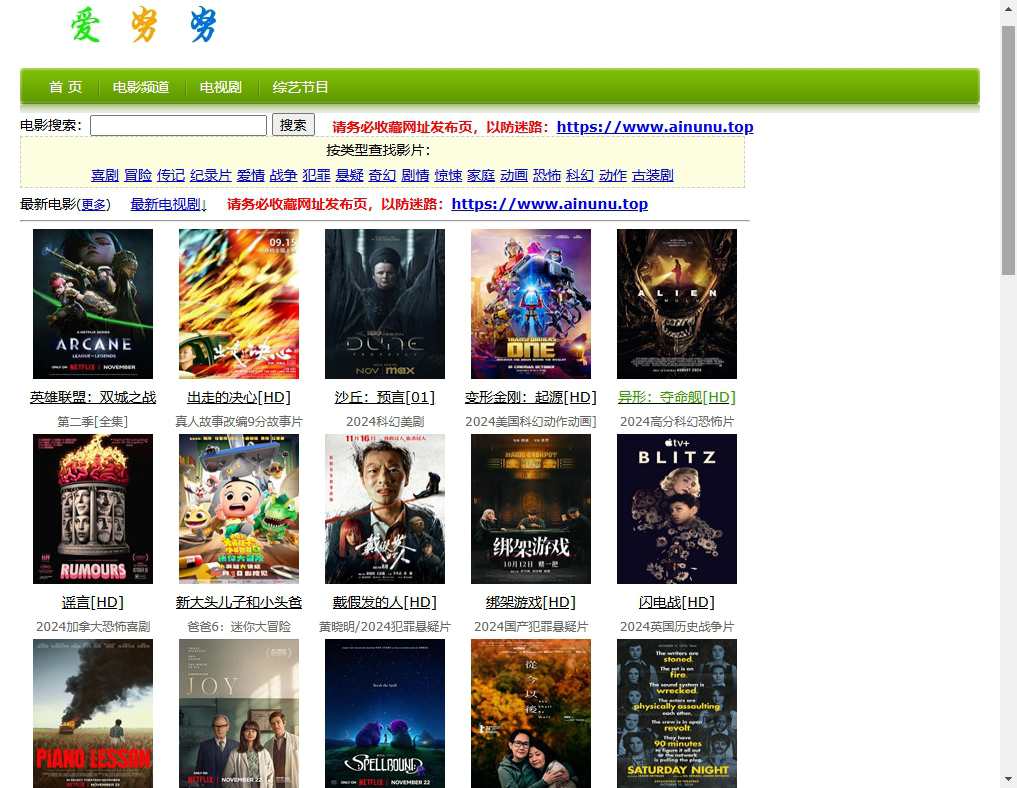Open the Arcane poster thumbnail
The height and width of the screenshot is (788, 1017).
pyautogui.click(x=93, y=304)
